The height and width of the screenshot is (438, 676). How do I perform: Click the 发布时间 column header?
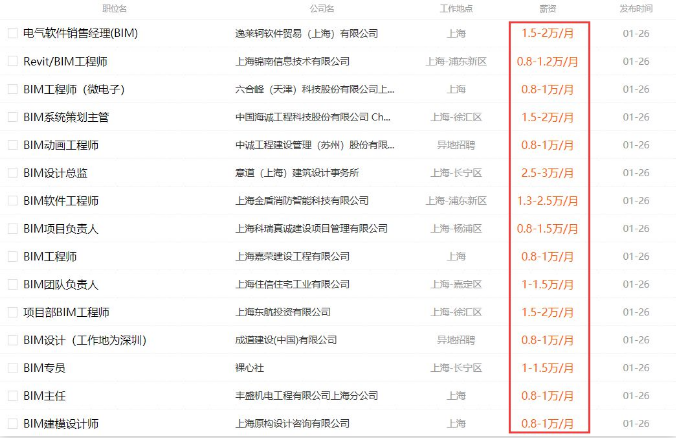(636, 8)
